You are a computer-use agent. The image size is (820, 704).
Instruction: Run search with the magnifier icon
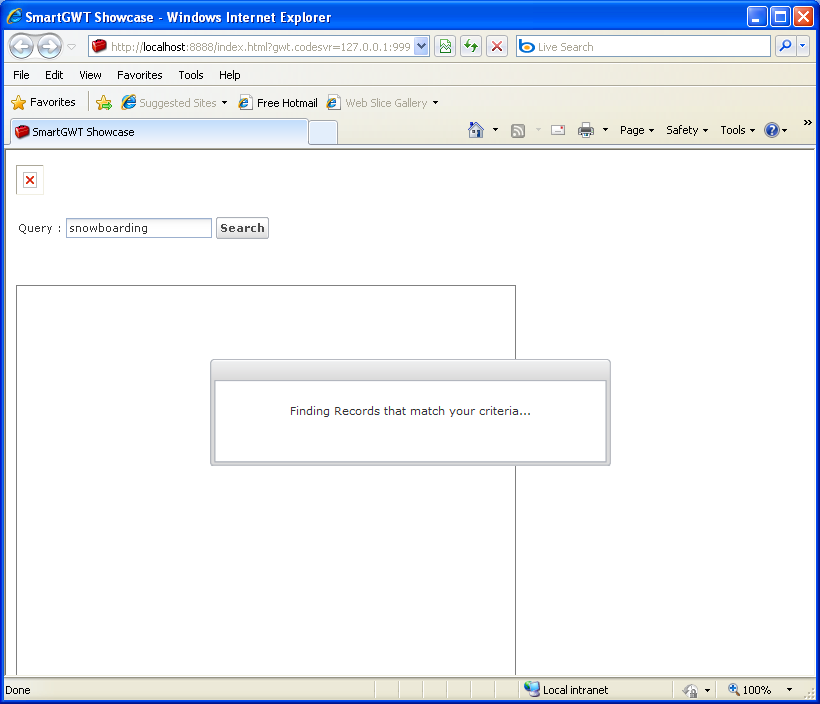coord(785,47)
